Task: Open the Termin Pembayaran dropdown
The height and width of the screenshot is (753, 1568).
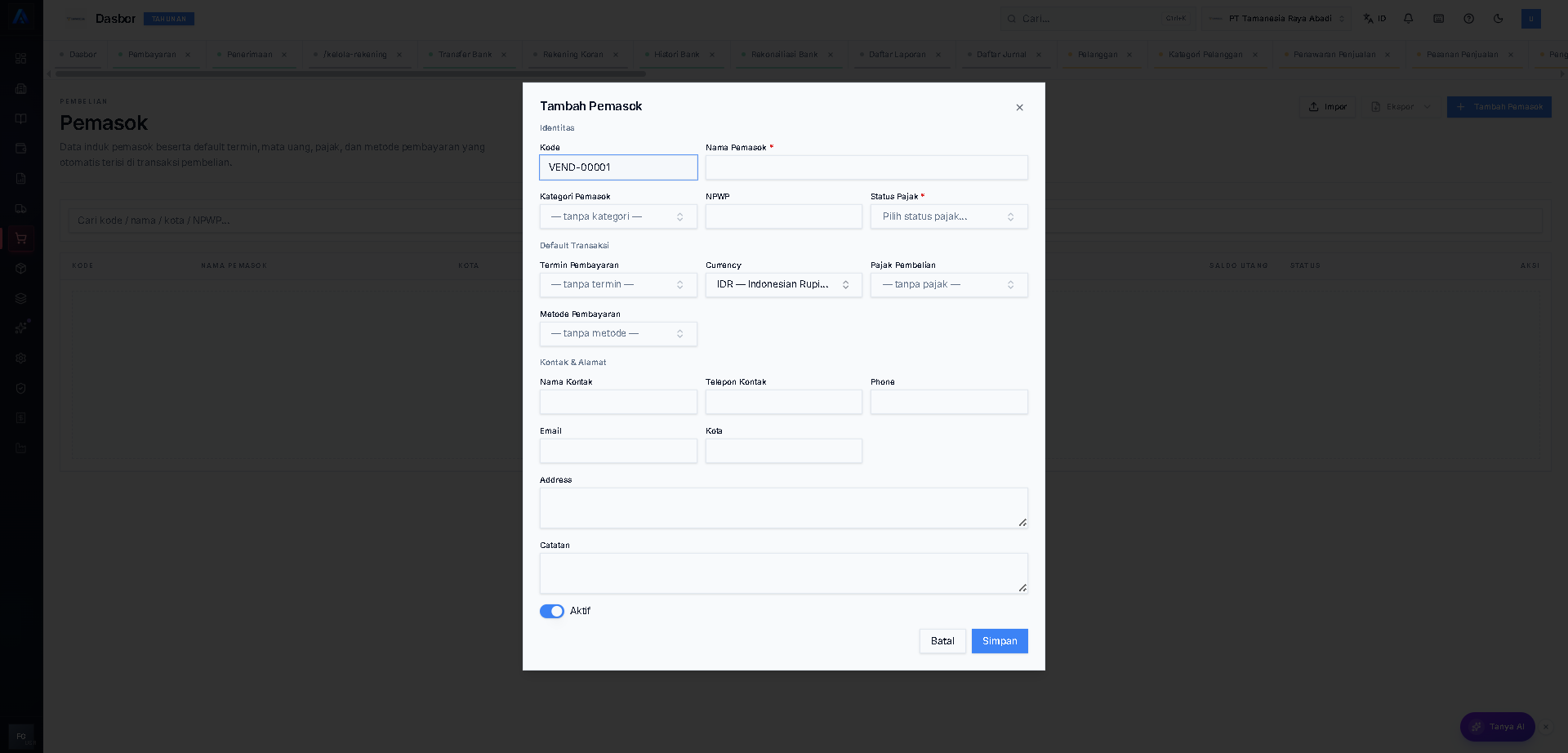Action: point(618,284)
